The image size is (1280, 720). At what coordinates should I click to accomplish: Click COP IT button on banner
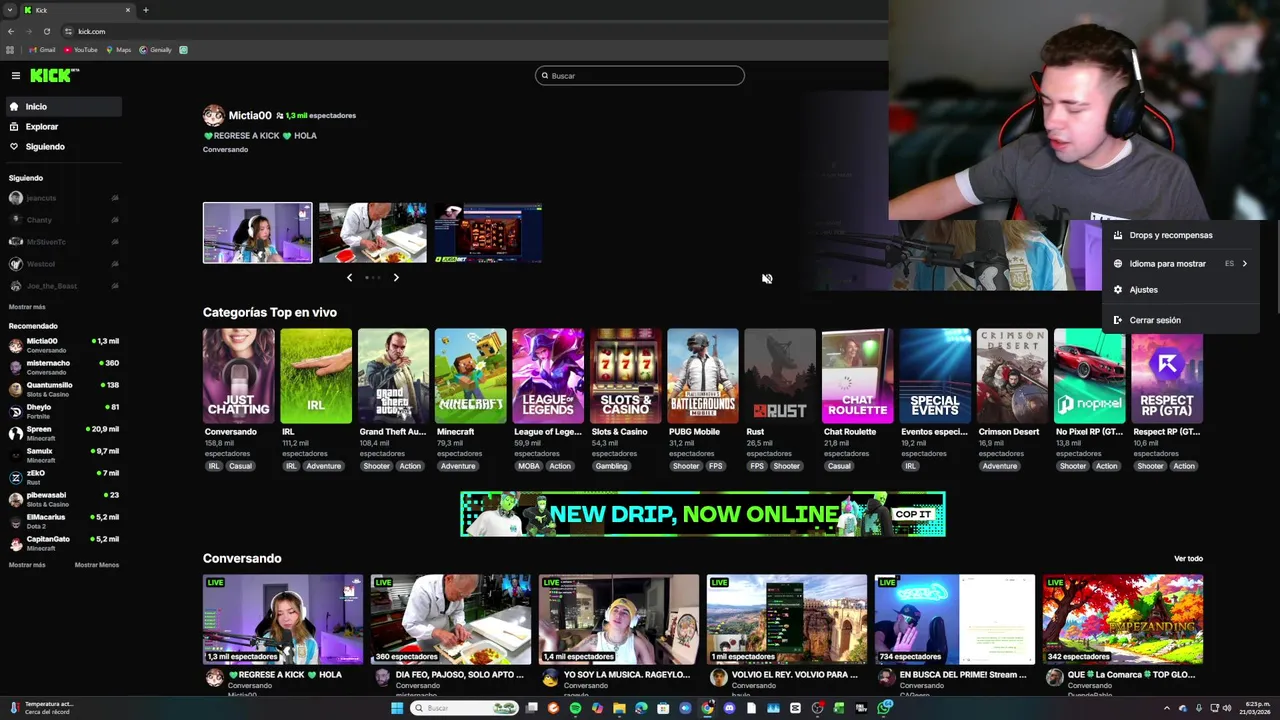913,514
